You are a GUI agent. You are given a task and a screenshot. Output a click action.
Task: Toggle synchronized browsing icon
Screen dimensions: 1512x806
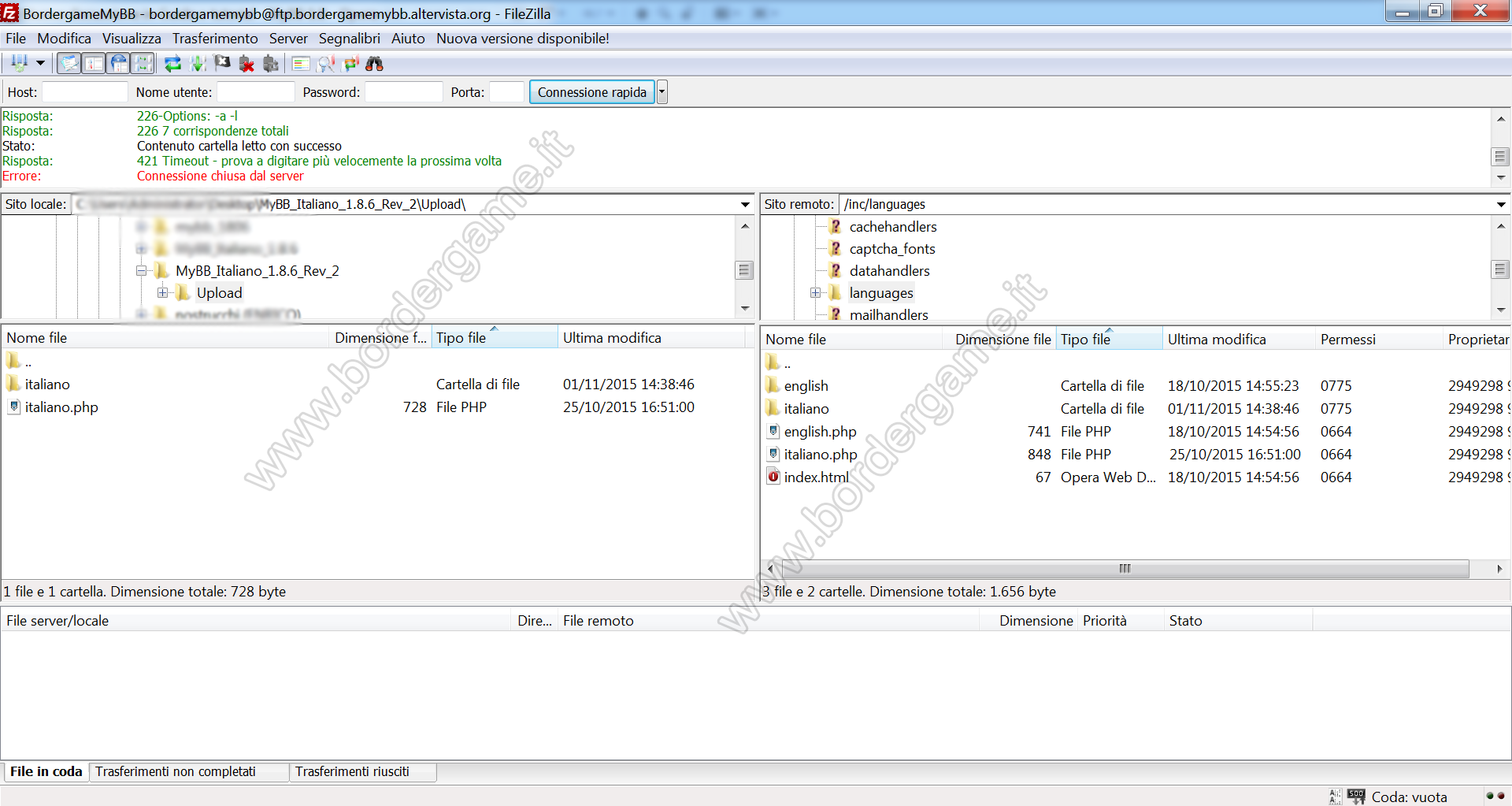click(x=350, y=64)
